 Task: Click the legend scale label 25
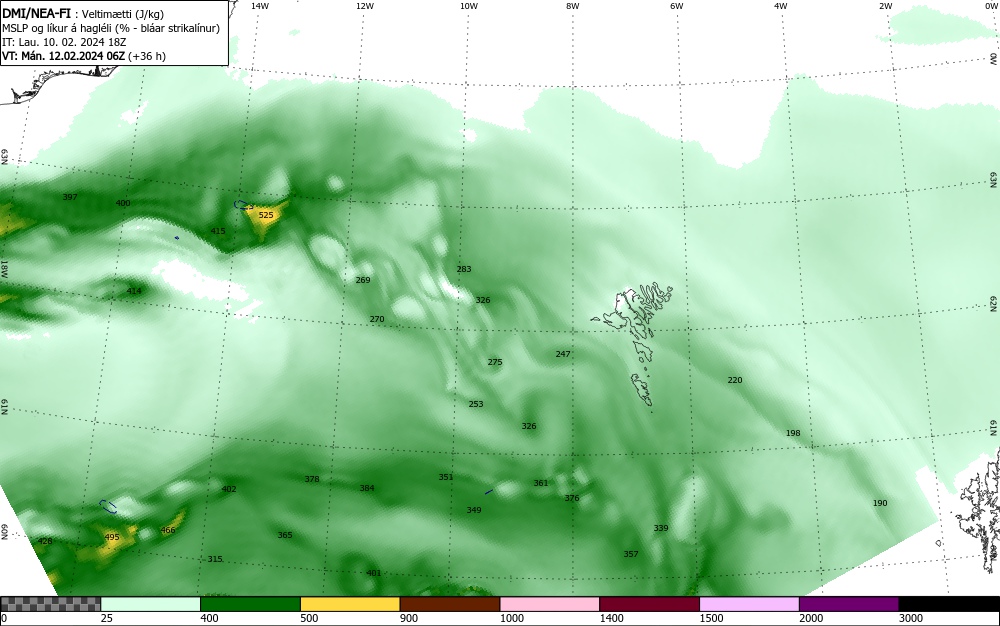pos(107,618)
